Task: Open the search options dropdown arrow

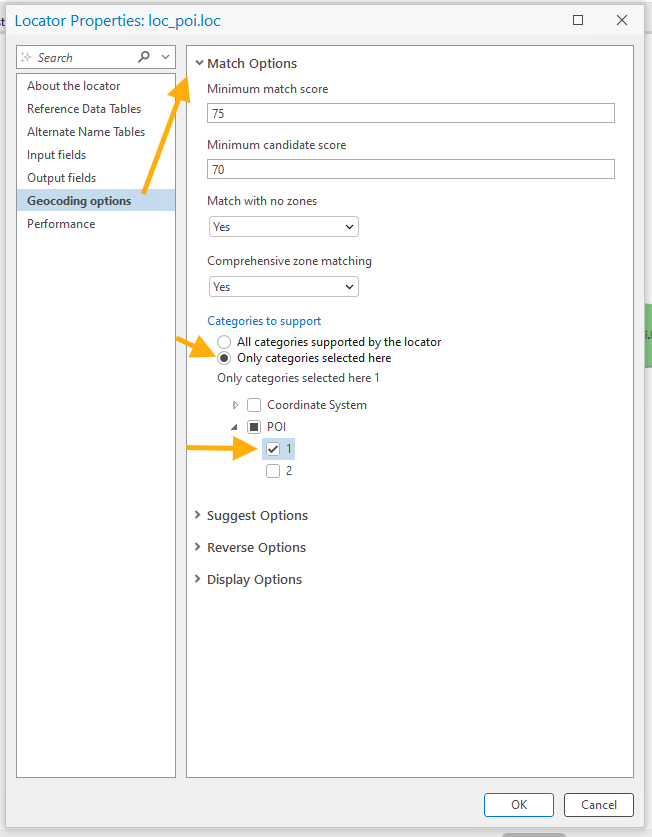Action: (x=166, y=57)
